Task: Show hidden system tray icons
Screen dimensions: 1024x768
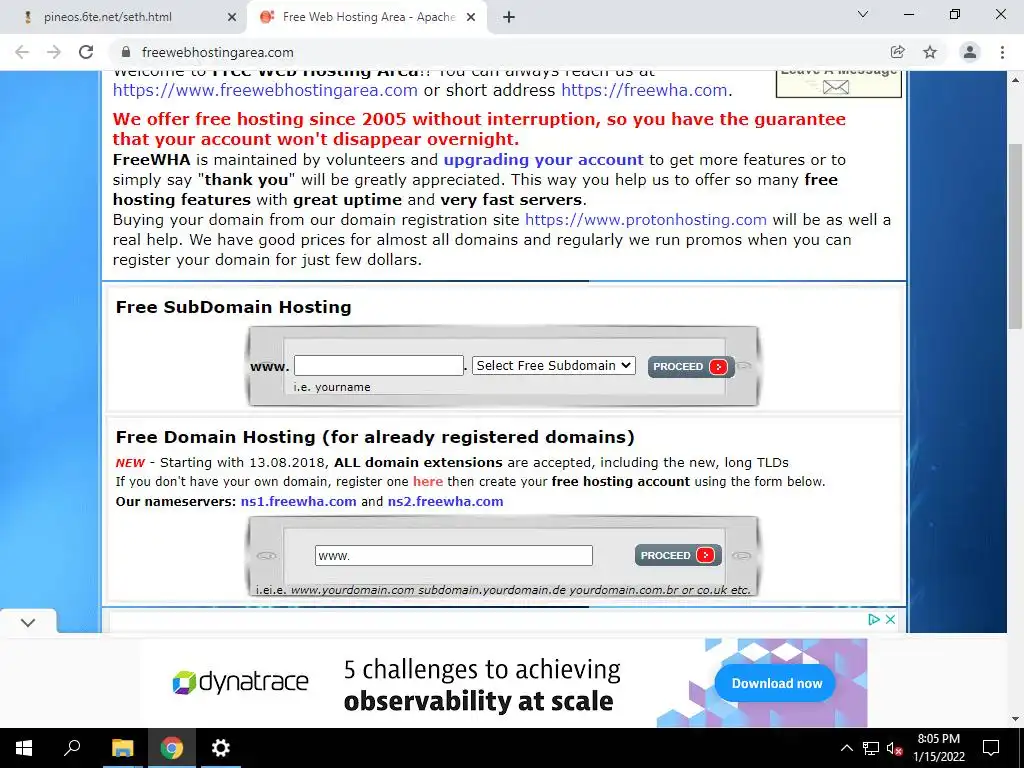Action: pyautogui.click(x=846, y=748)
